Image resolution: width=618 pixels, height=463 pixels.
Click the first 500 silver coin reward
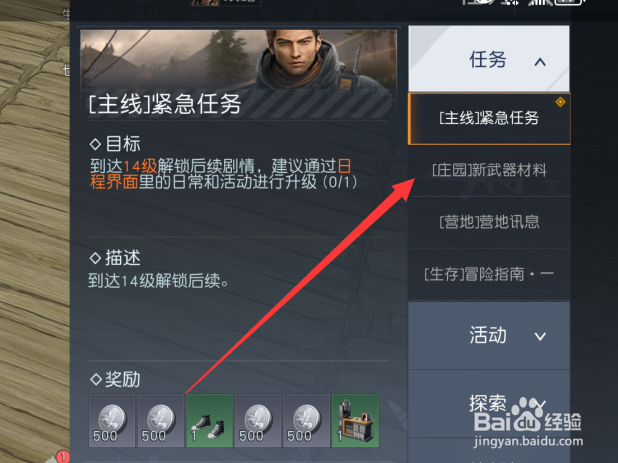pyautogui.click(x=112, y=420)
